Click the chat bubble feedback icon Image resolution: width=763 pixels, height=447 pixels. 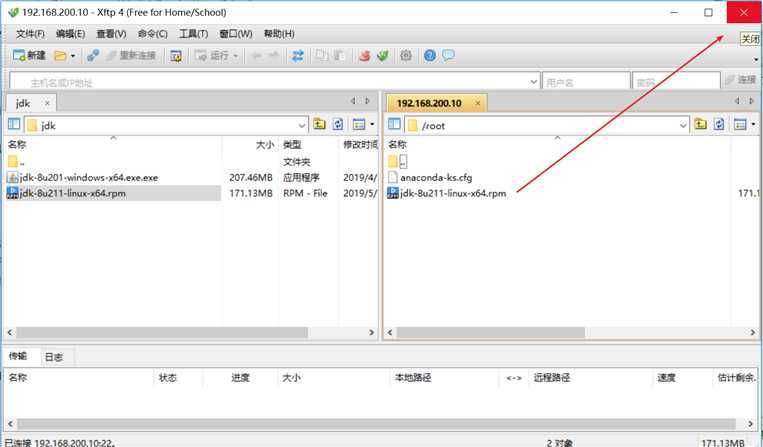(448, 55)
